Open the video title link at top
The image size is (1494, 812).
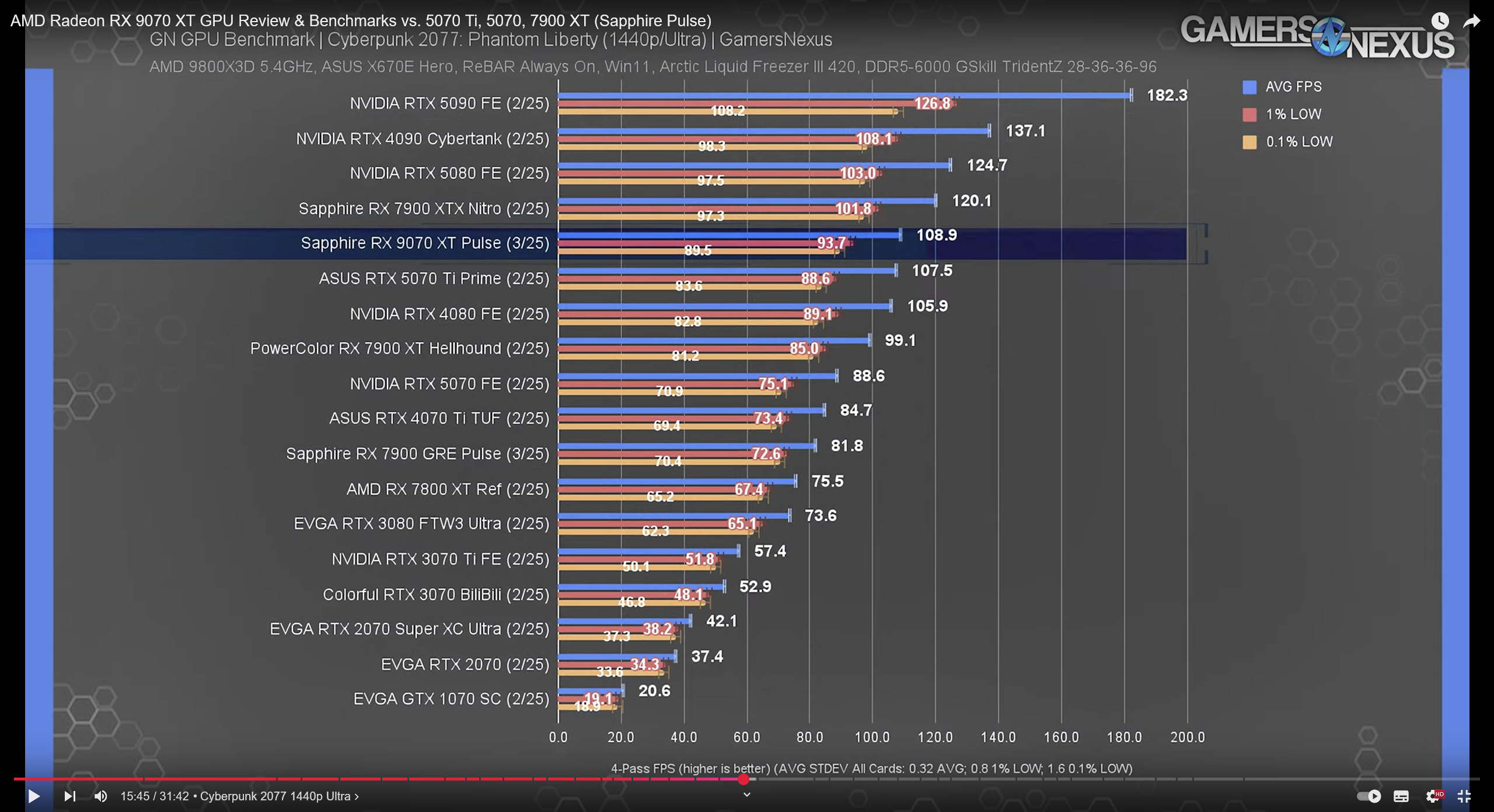pyautogui.click(x=361, y=21)
